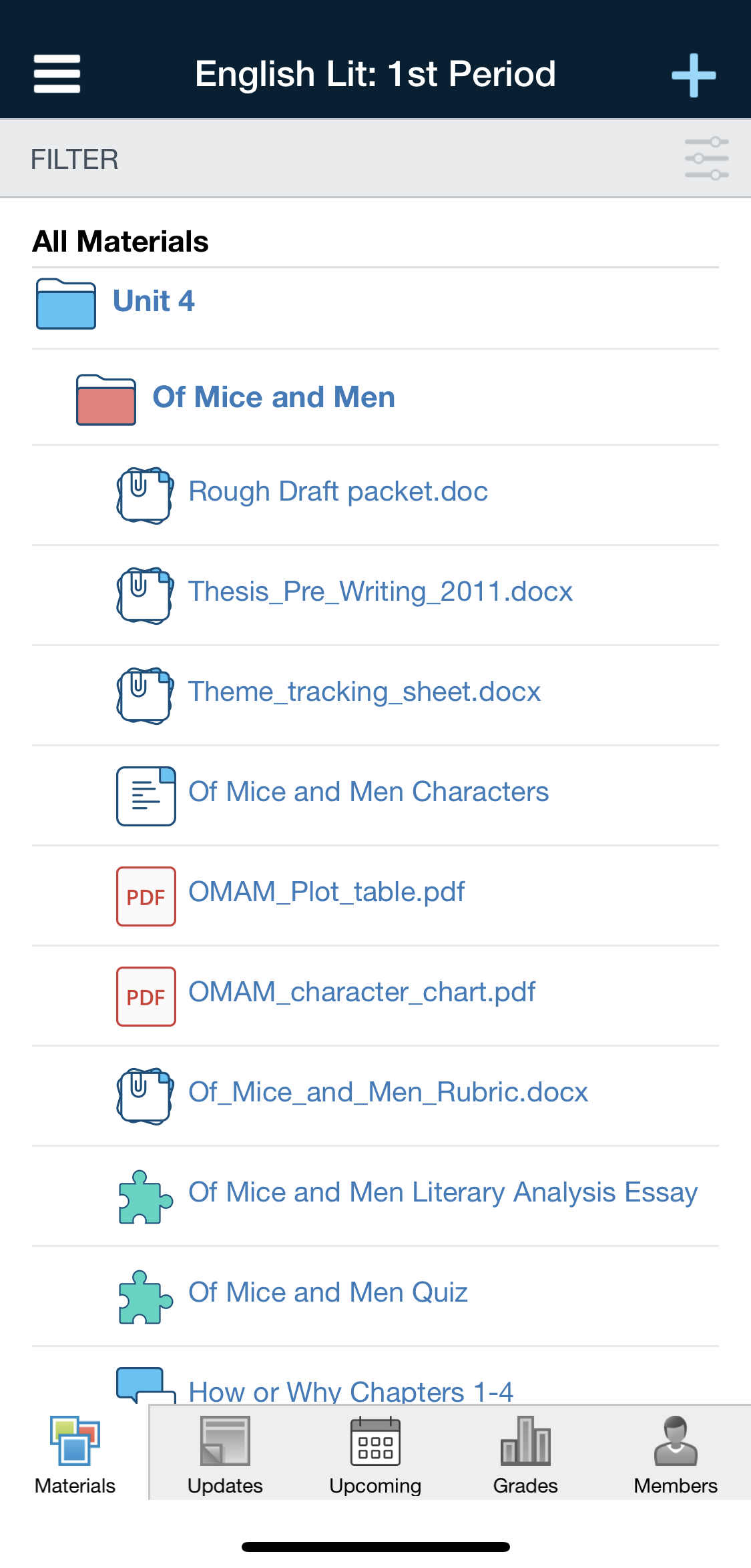Open the hamburger navigation menu
This screenshot has width=751, height=1568.
[57, 73]
